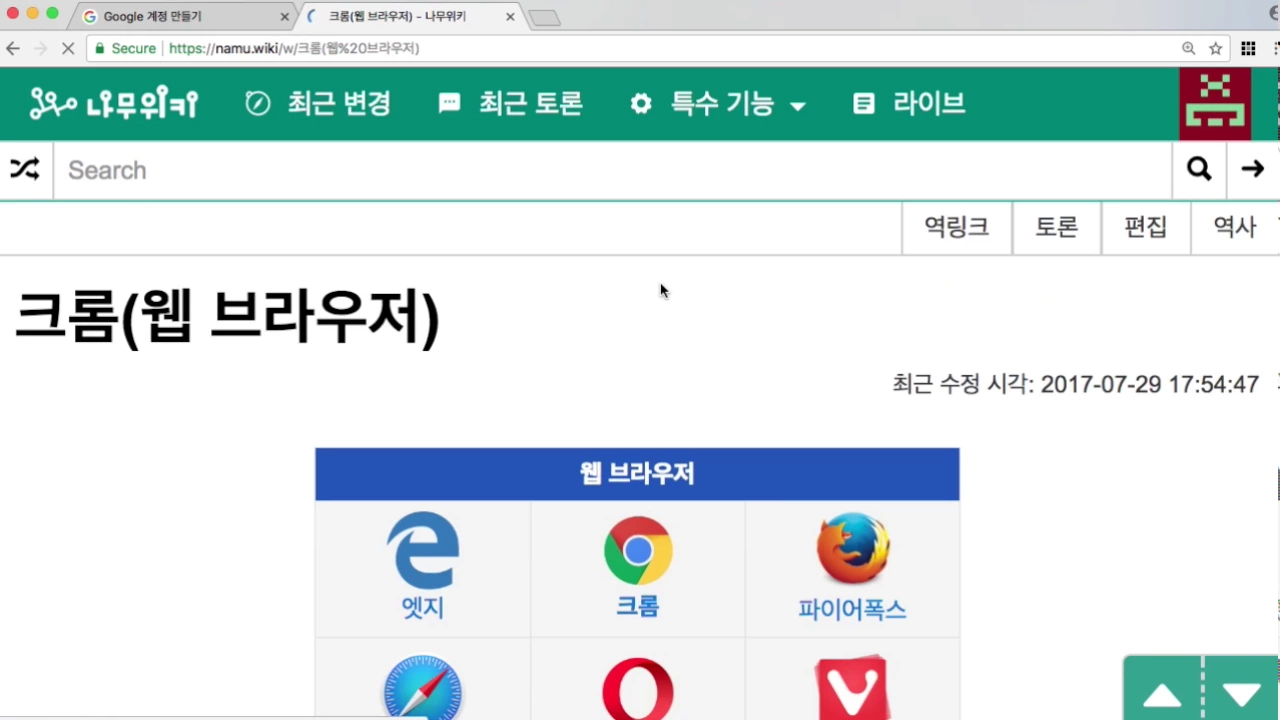Close the 나무위키 browser tab
Image resolution: width=1280 pixels, height=720 pixels.
coord(510,17)
